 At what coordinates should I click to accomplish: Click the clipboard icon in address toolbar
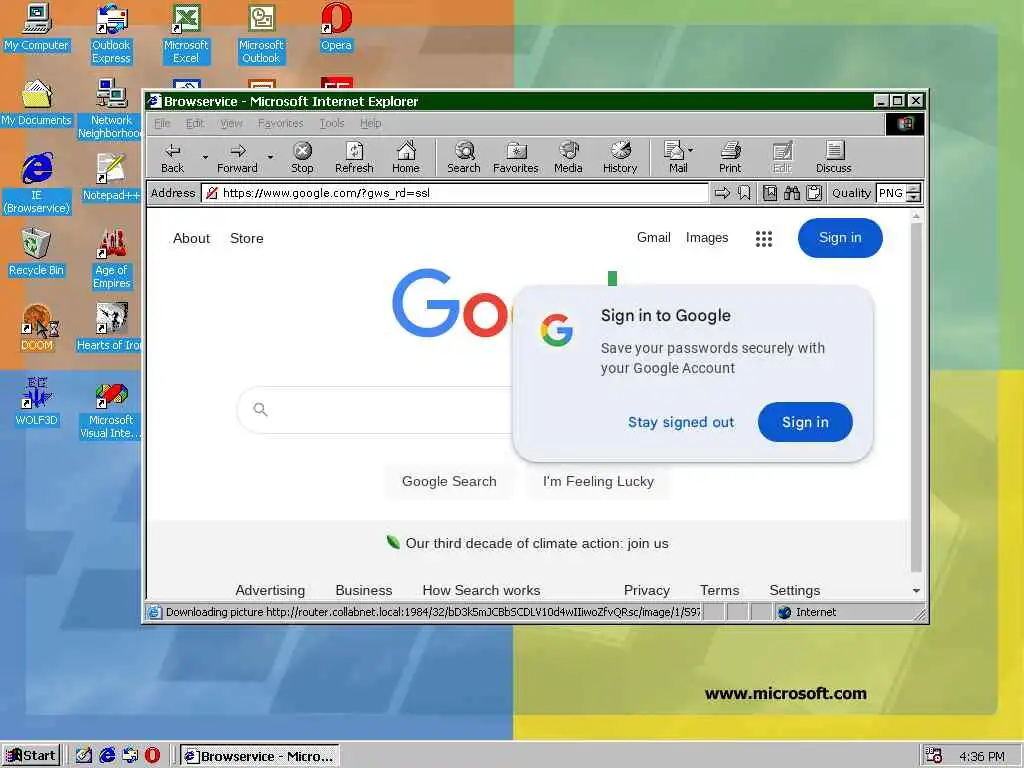814,193
